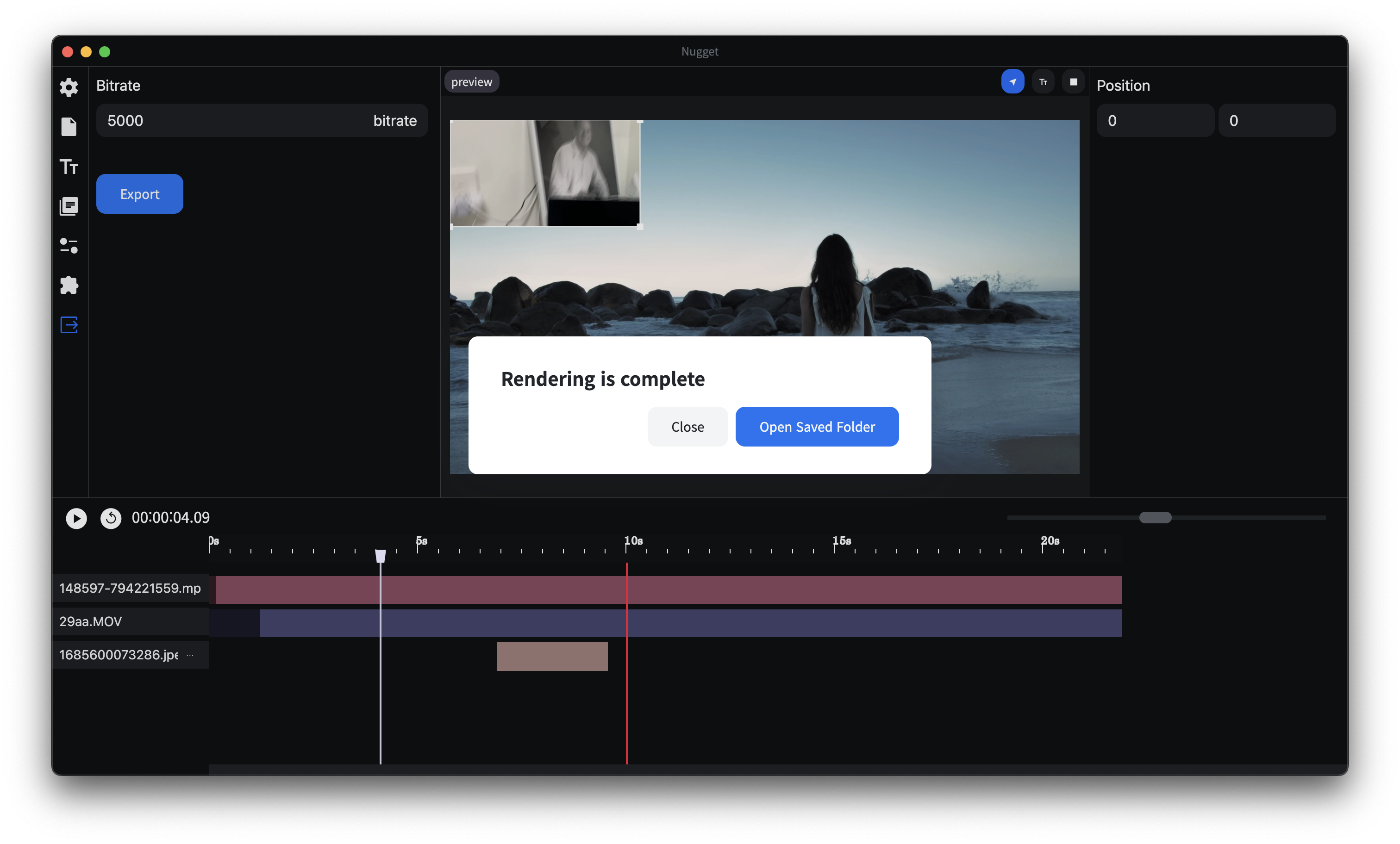Click the bottom-right resize handle of overlay

point(640,227)
